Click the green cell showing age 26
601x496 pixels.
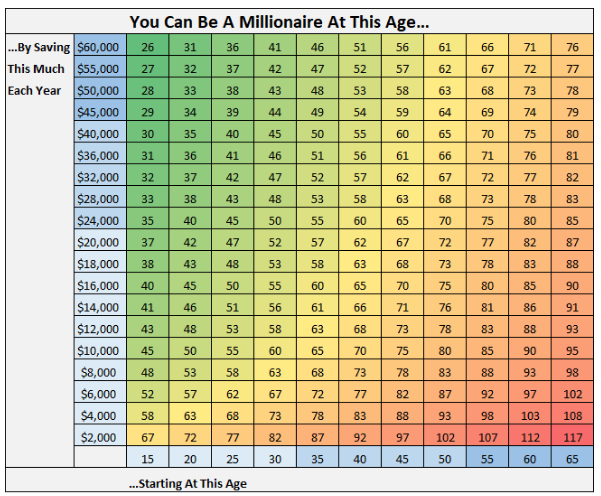147,47
